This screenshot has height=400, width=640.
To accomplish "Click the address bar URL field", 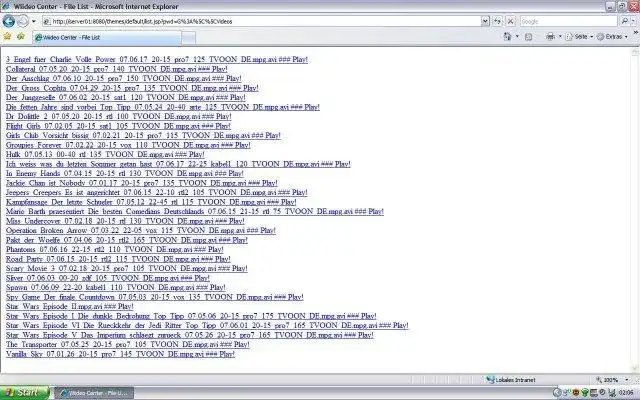I will tap(261, 21).
